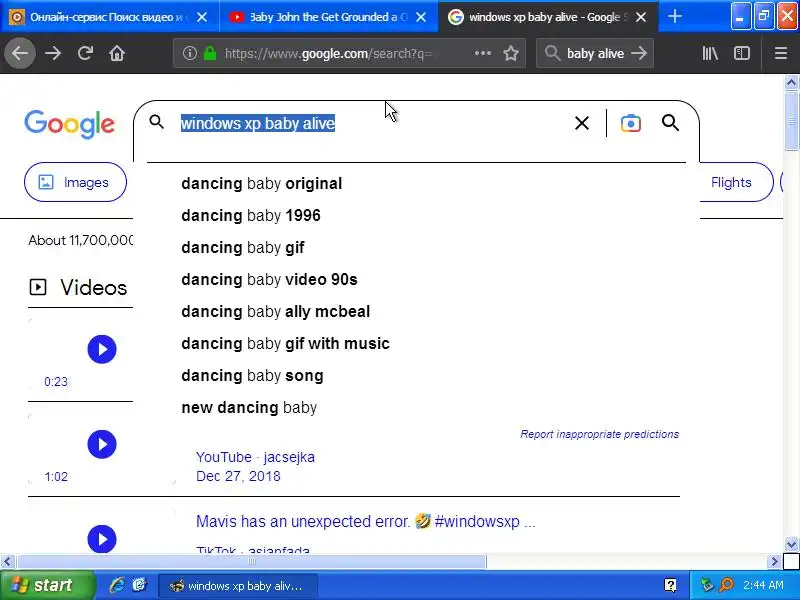This screenshot has height=600, width=800.
Task: Click Report inappropriate predictions link
Action: click(x=599, y=434)
